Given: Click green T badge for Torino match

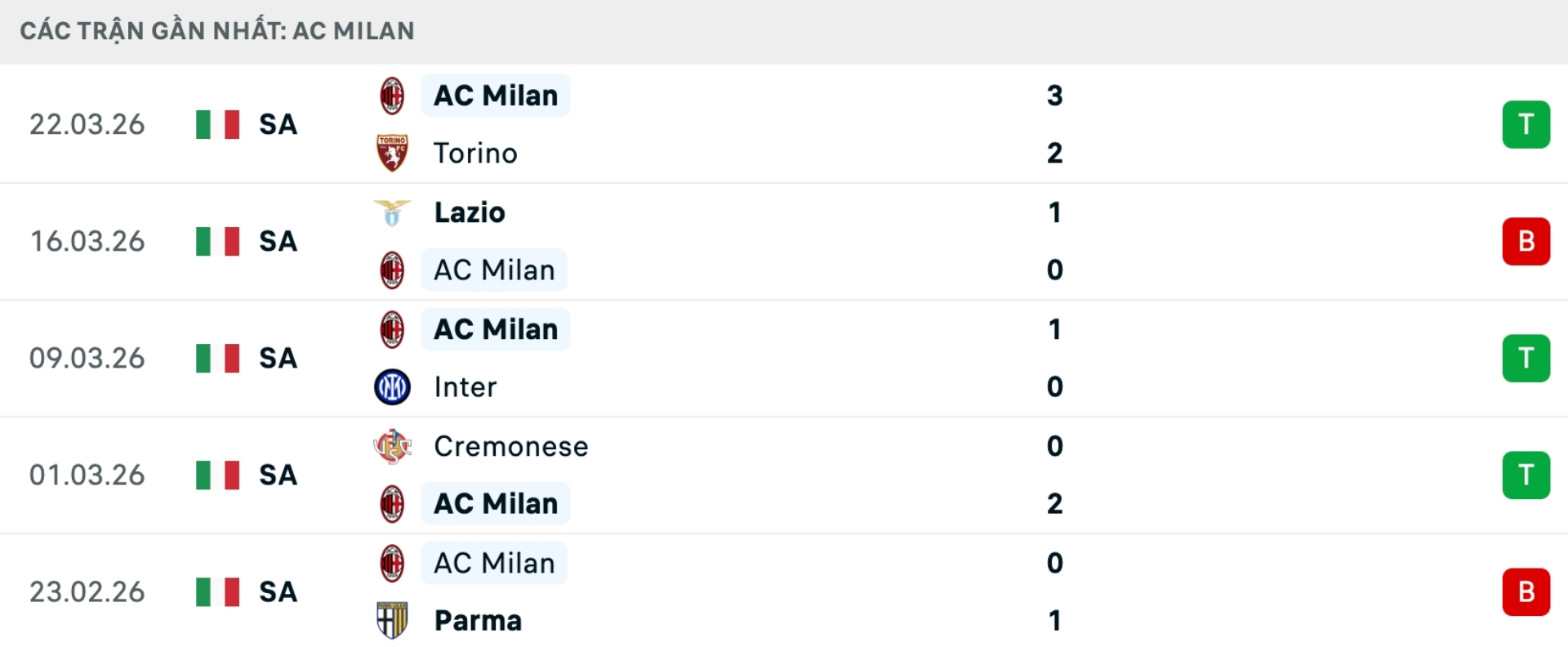Looking at the screenshot, I should tap(1526, 124).
